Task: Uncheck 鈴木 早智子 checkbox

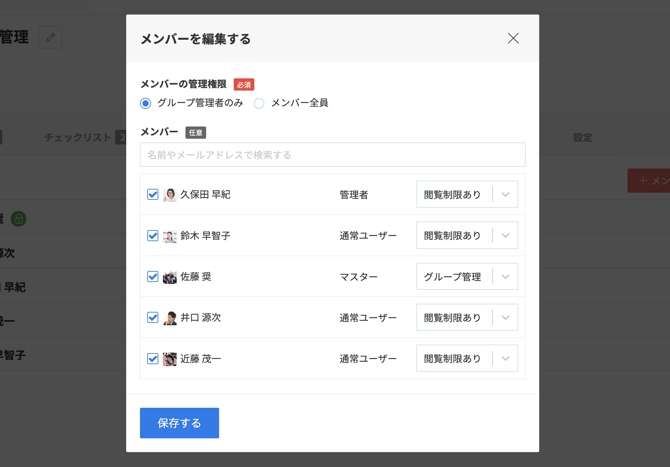Action: pos(153,235)
